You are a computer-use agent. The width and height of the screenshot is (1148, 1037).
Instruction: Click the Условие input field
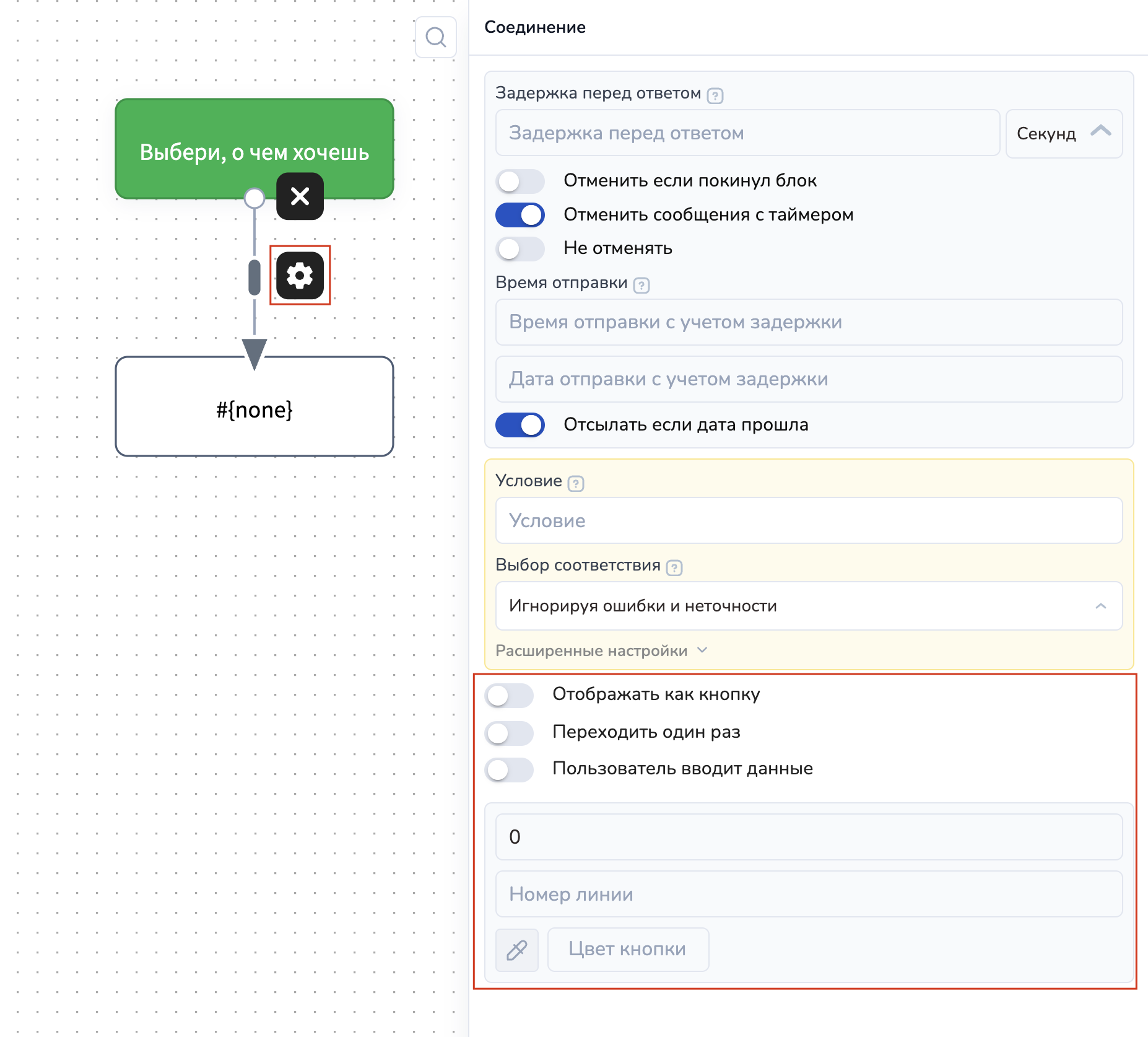click(x=808, y=520)
